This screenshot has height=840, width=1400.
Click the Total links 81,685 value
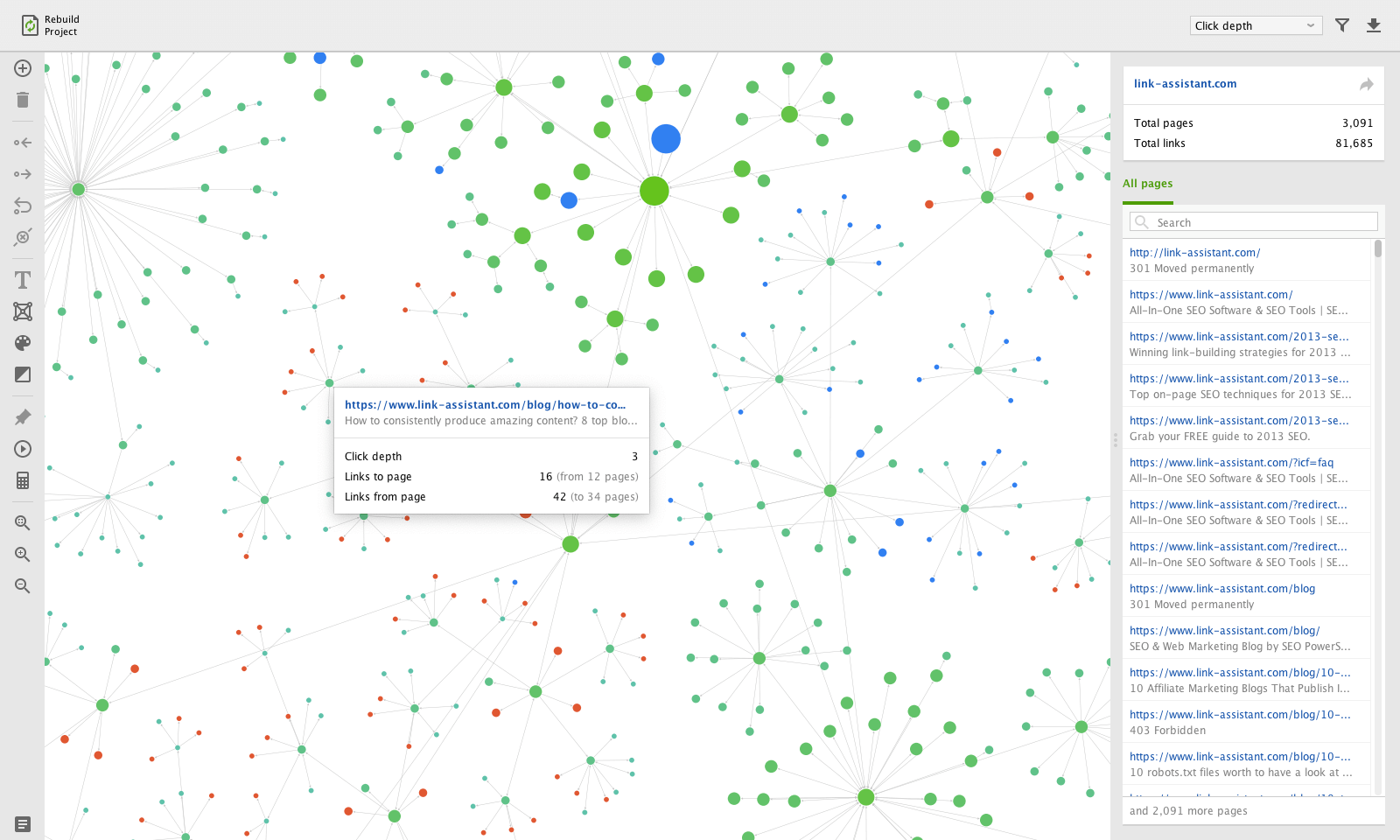pos(1354,143)
